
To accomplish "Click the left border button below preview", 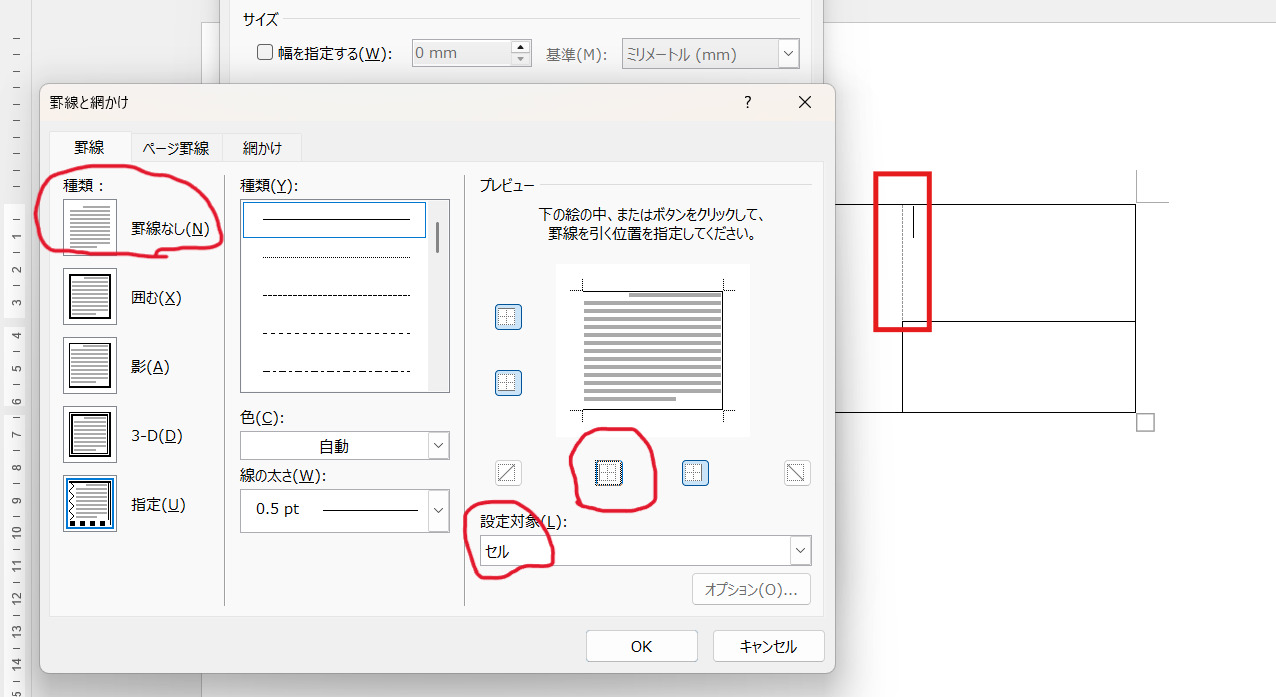I will pyautogui.click(x=608, y=473).
